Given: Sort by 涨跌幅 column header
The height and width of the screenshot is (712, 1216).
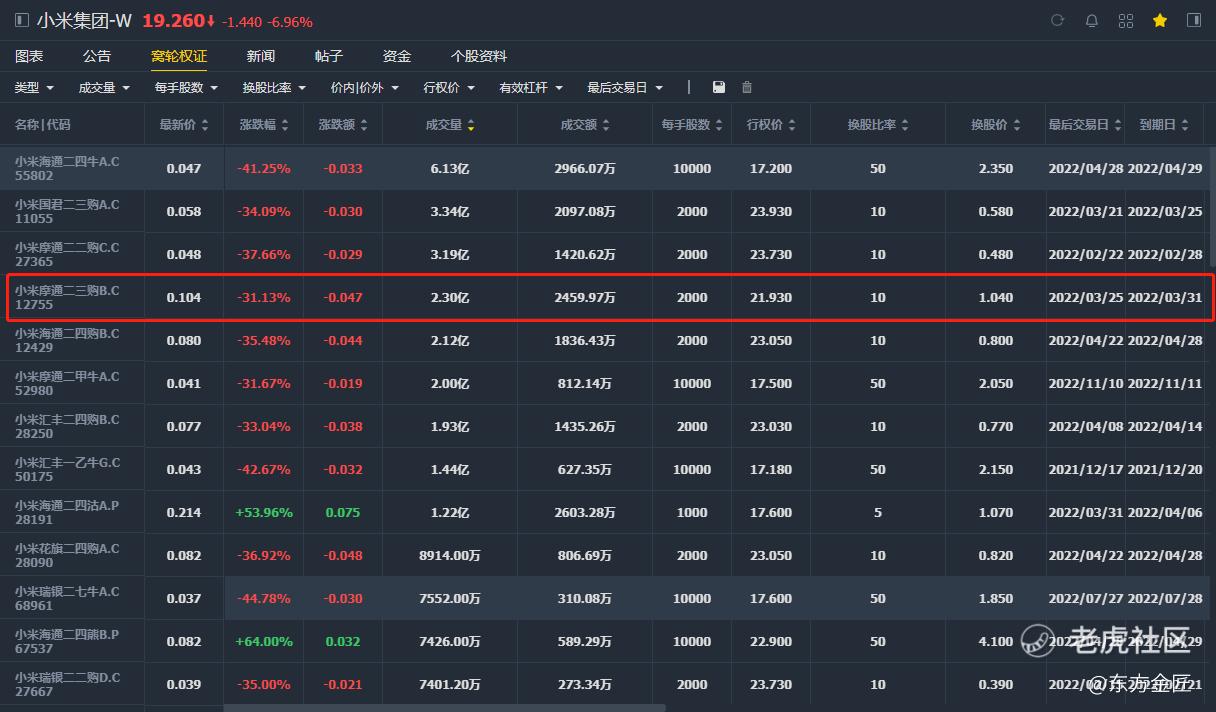Looking at the screenshot, I should [264, 125].
